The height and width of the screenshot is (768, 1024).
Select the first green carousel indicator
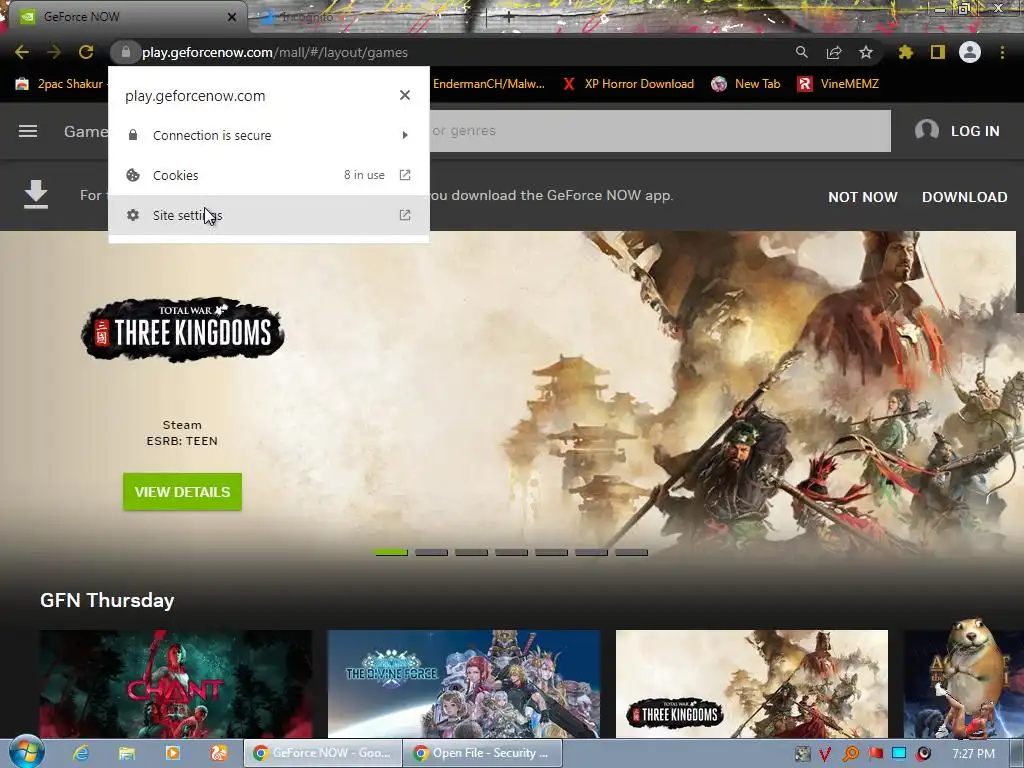click(x=391, y=552)
